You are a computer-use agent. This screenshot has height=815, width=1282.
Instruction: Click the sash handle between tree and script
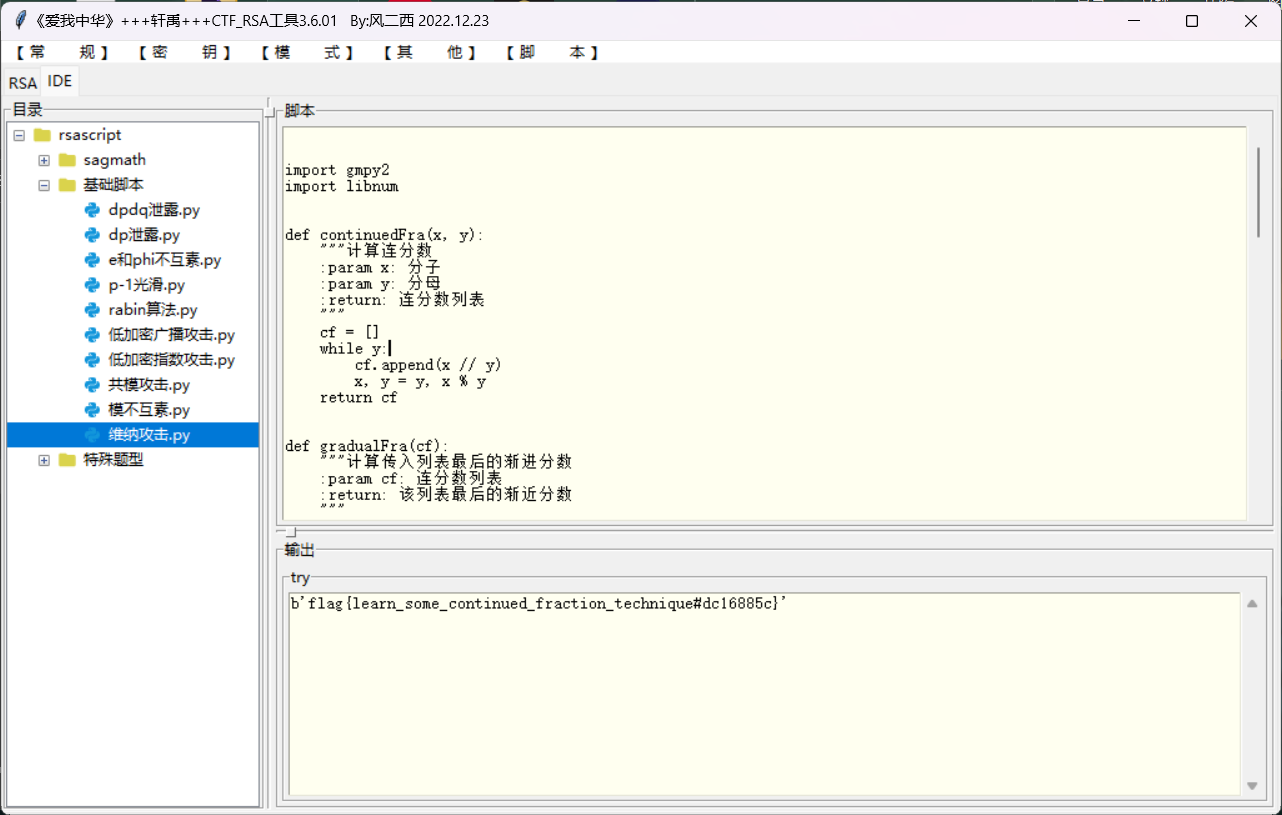(x=271, y=110)
